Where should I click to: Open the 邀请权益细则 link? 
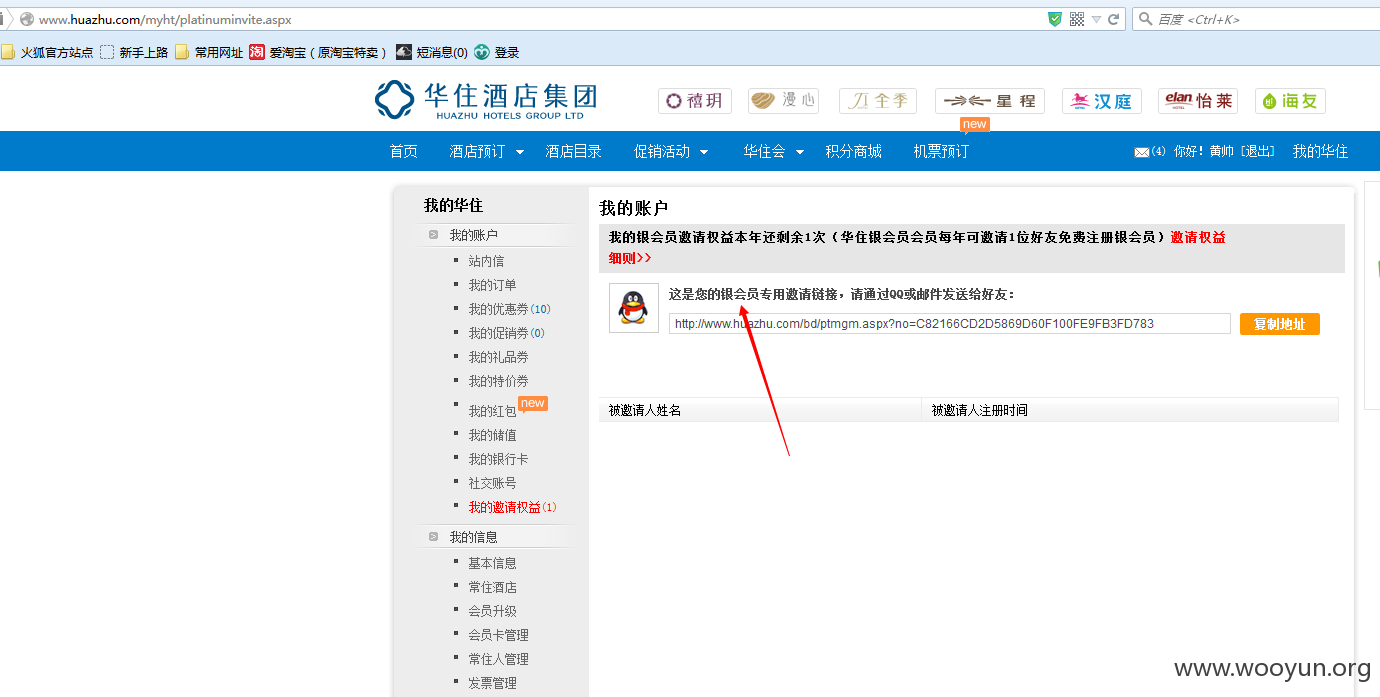pyautogui.click(x=1198, y=238)
